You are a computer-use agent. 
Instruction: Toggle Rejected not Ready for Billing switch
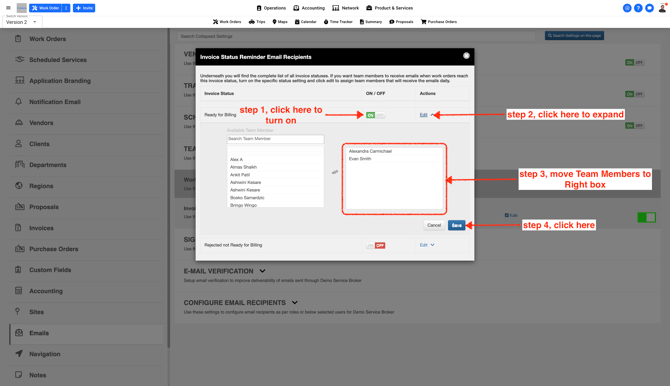click(376, 245)
